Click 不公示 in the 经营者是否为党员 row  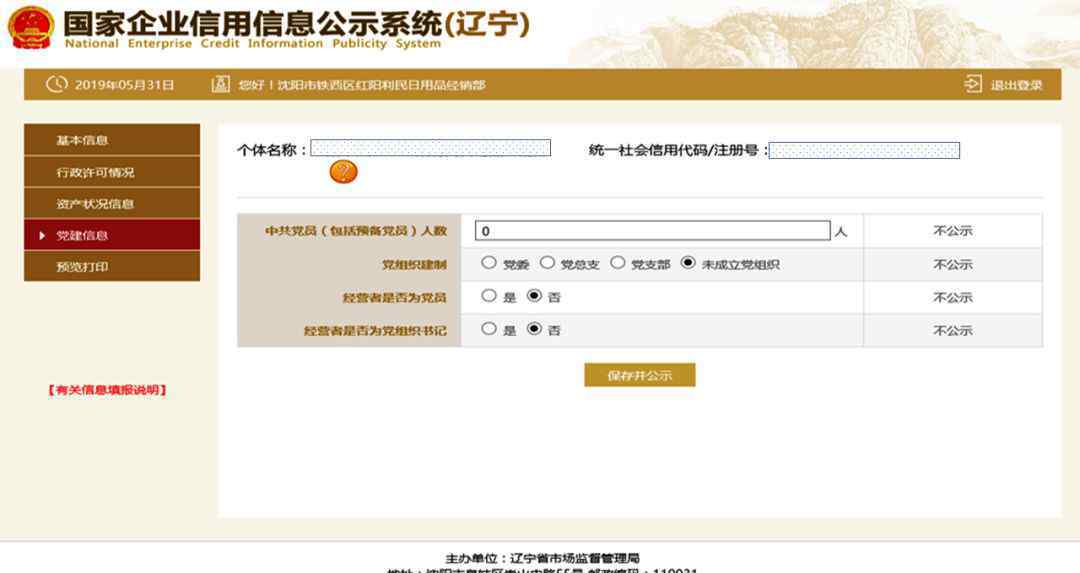(x=953, y=298)
